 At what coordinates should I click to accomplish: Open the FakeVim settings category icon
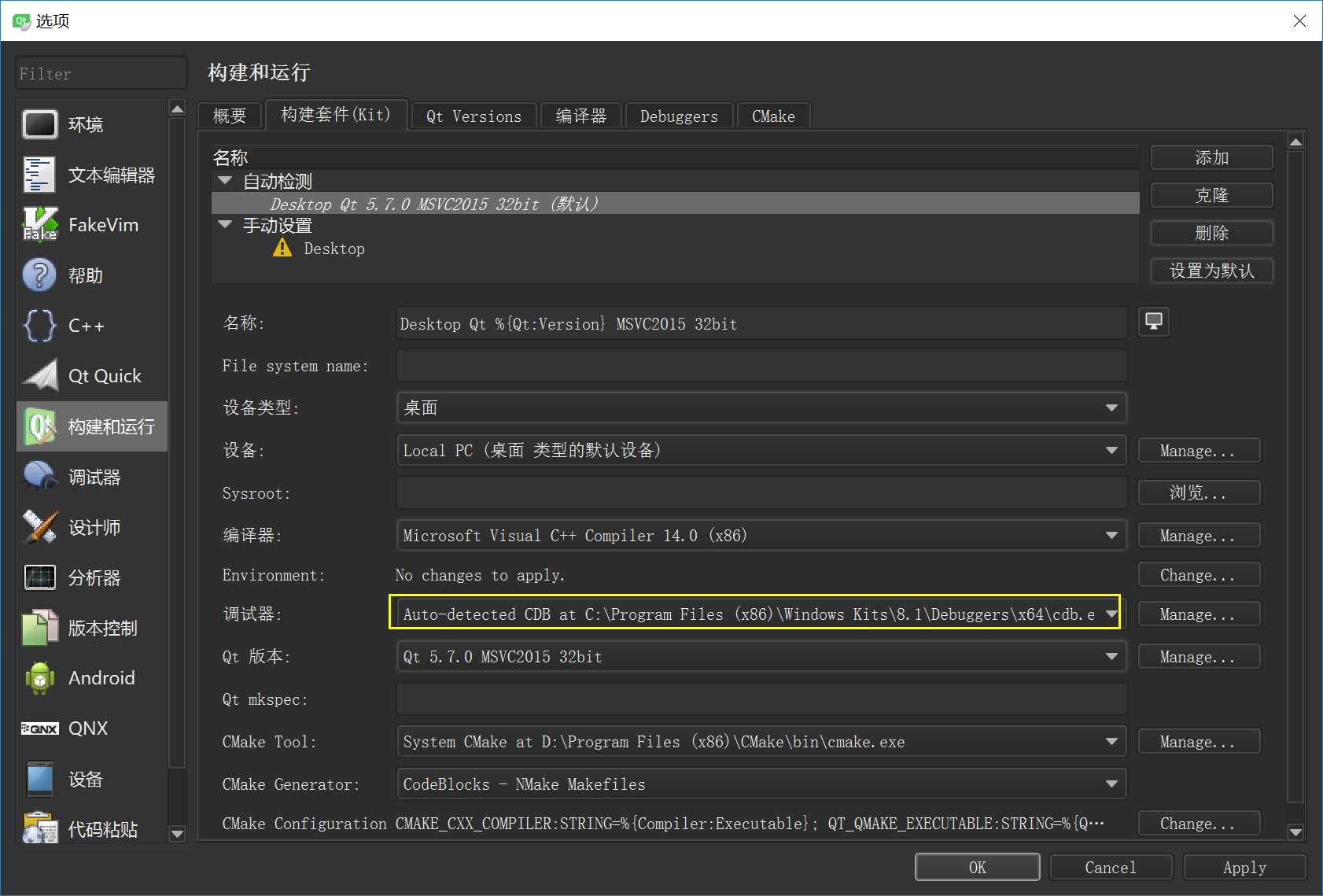(x=39, y=225)
